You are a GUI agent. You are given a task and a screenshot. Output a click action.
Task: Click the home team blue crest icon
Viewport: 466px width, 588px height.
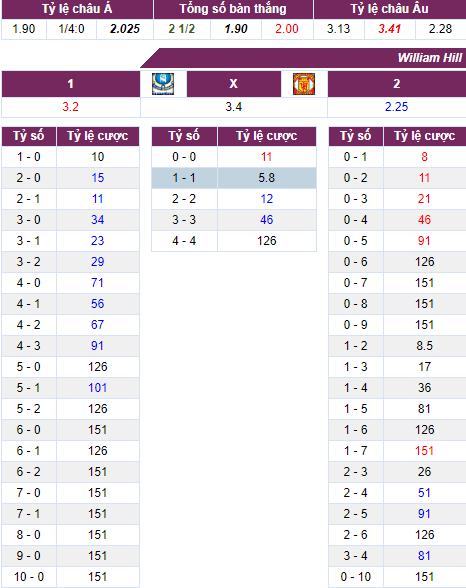[x=163, y=84]
